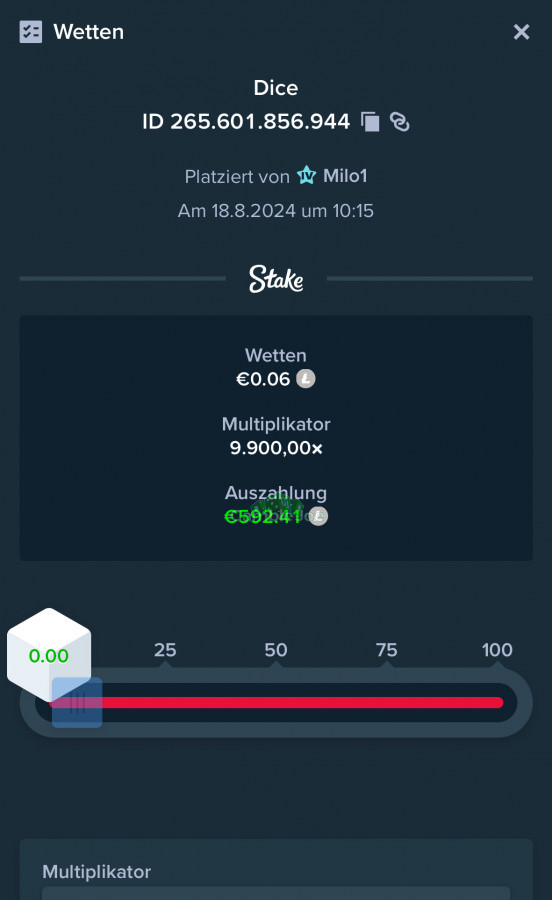Click the green payout amount €592.41
This screenshot has width=552, height=900.
tap(263, 517)
